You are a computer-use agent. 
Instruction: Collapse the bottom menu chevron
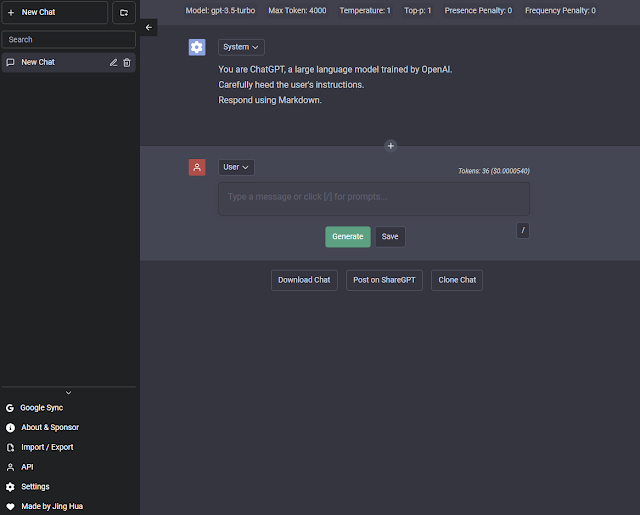[69, 393]
